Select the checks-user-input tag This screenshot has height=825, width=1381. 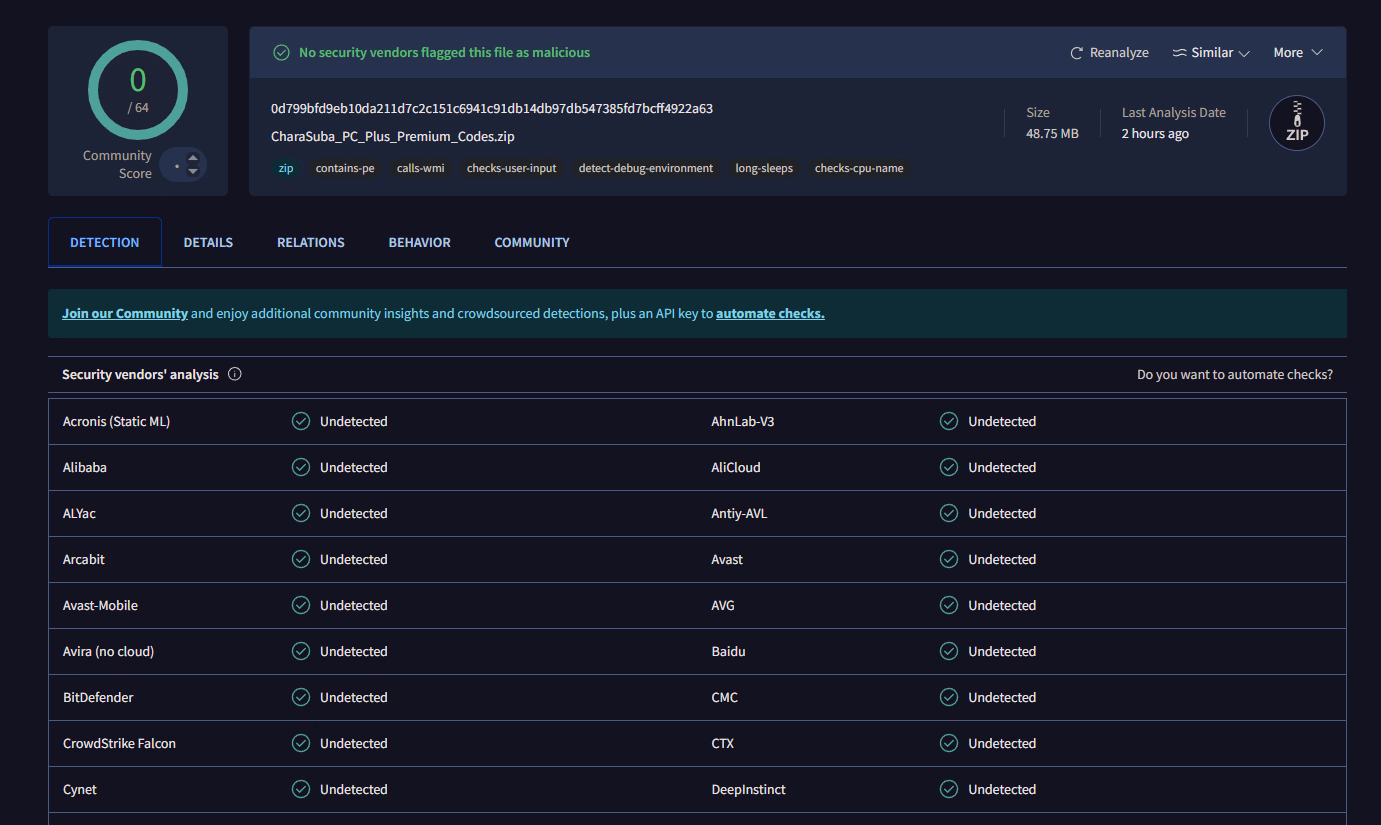[512, 168]
